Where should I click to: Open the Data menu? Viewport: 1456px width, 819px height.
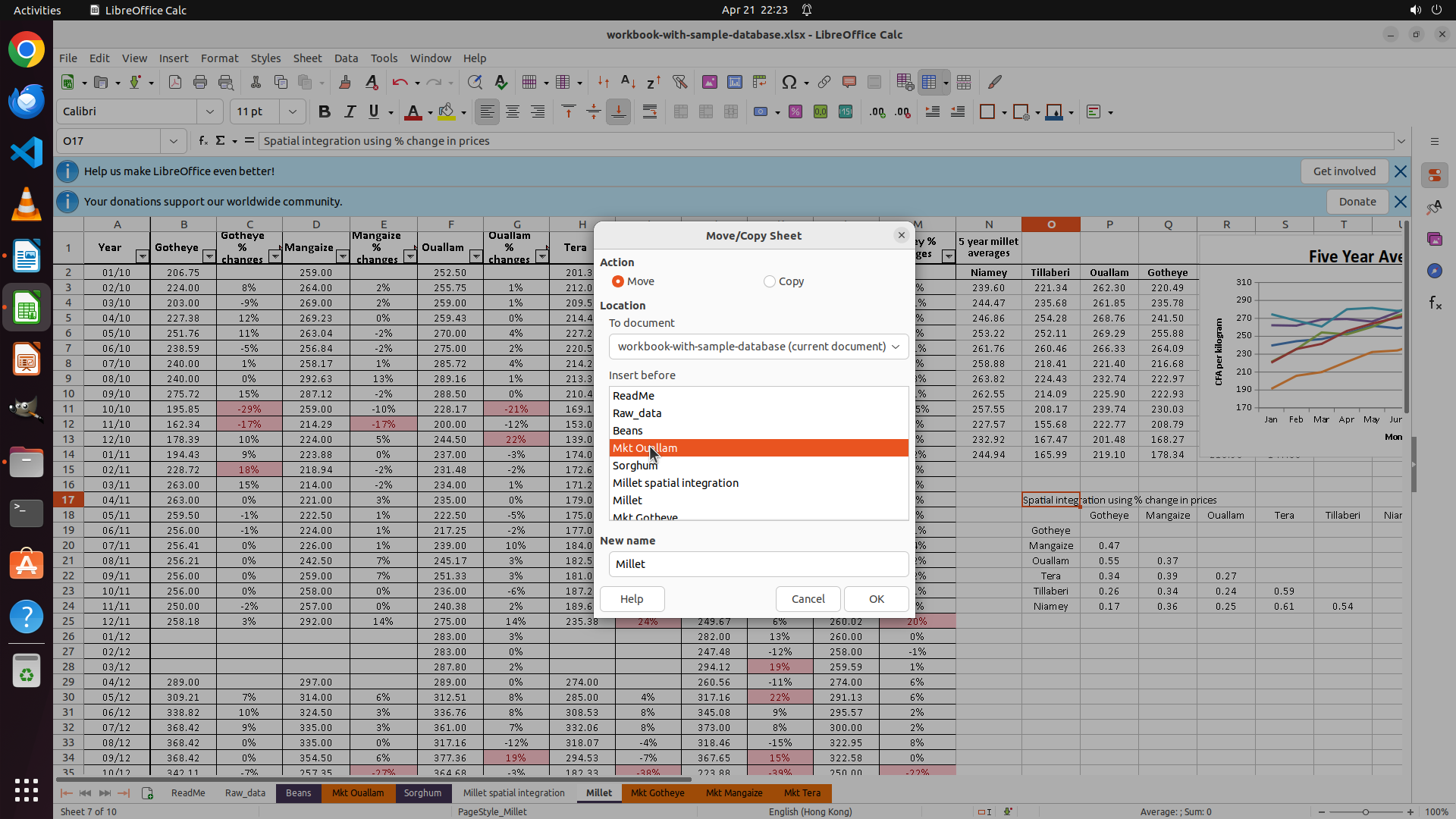(x=346, y=58)
